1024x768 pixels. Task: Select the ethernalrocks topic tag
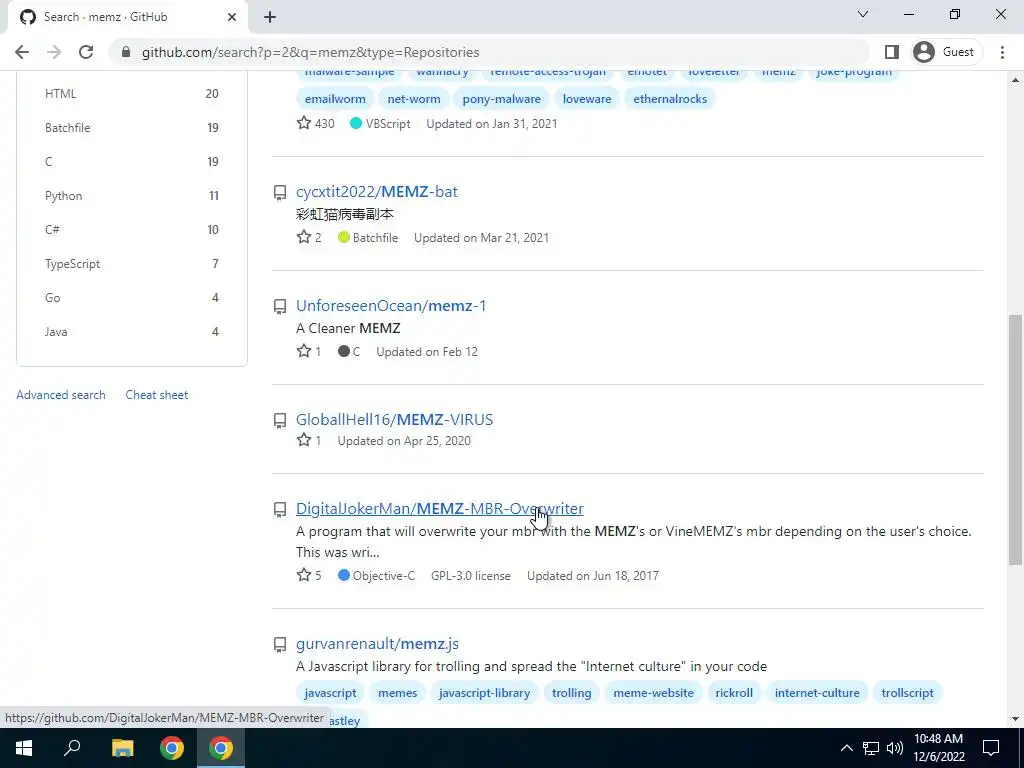click(670, 99)
